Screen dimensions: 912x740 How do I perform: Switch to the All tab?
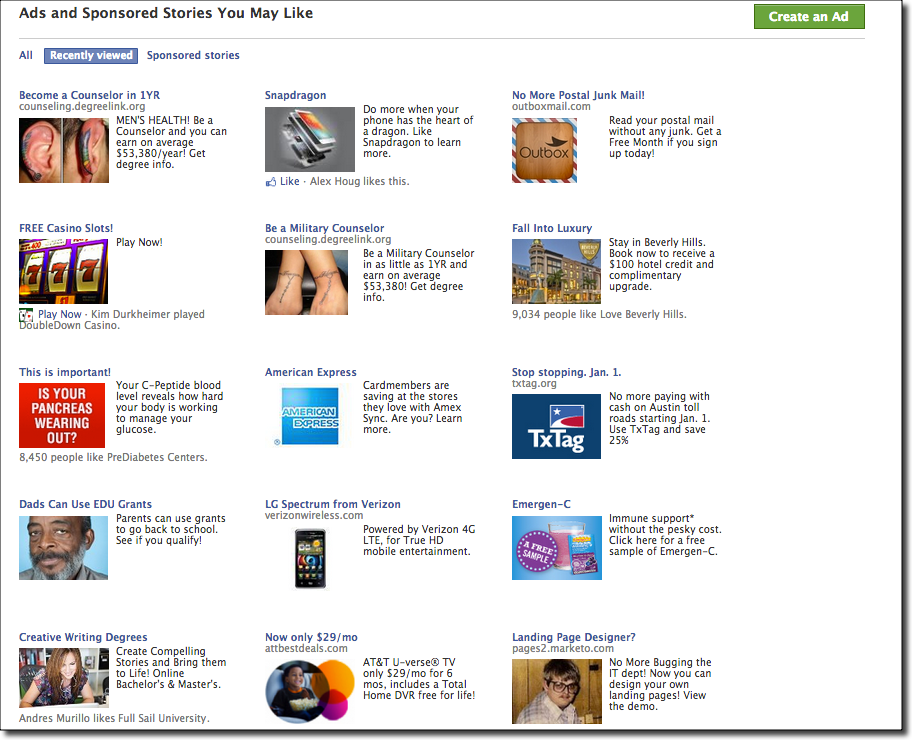click(26, 56)
